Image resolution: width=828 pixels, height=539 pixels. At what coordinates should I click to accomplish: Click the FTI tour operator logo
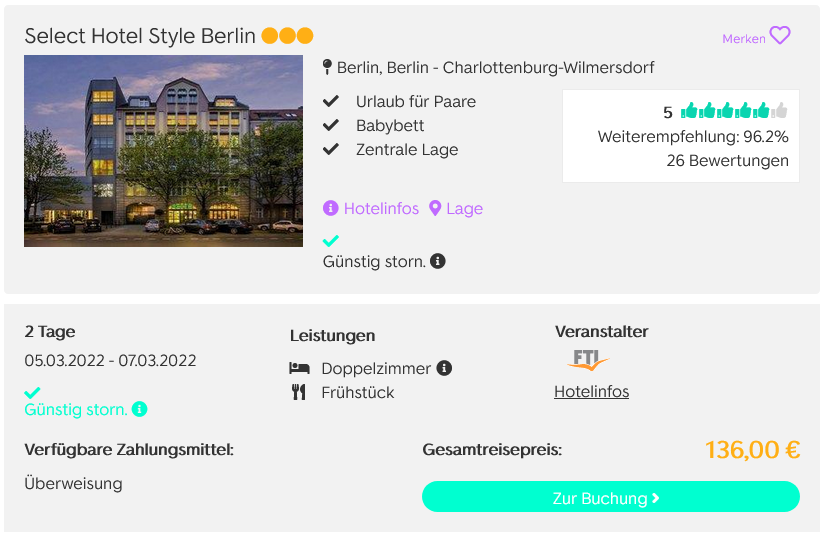[587, 360]
